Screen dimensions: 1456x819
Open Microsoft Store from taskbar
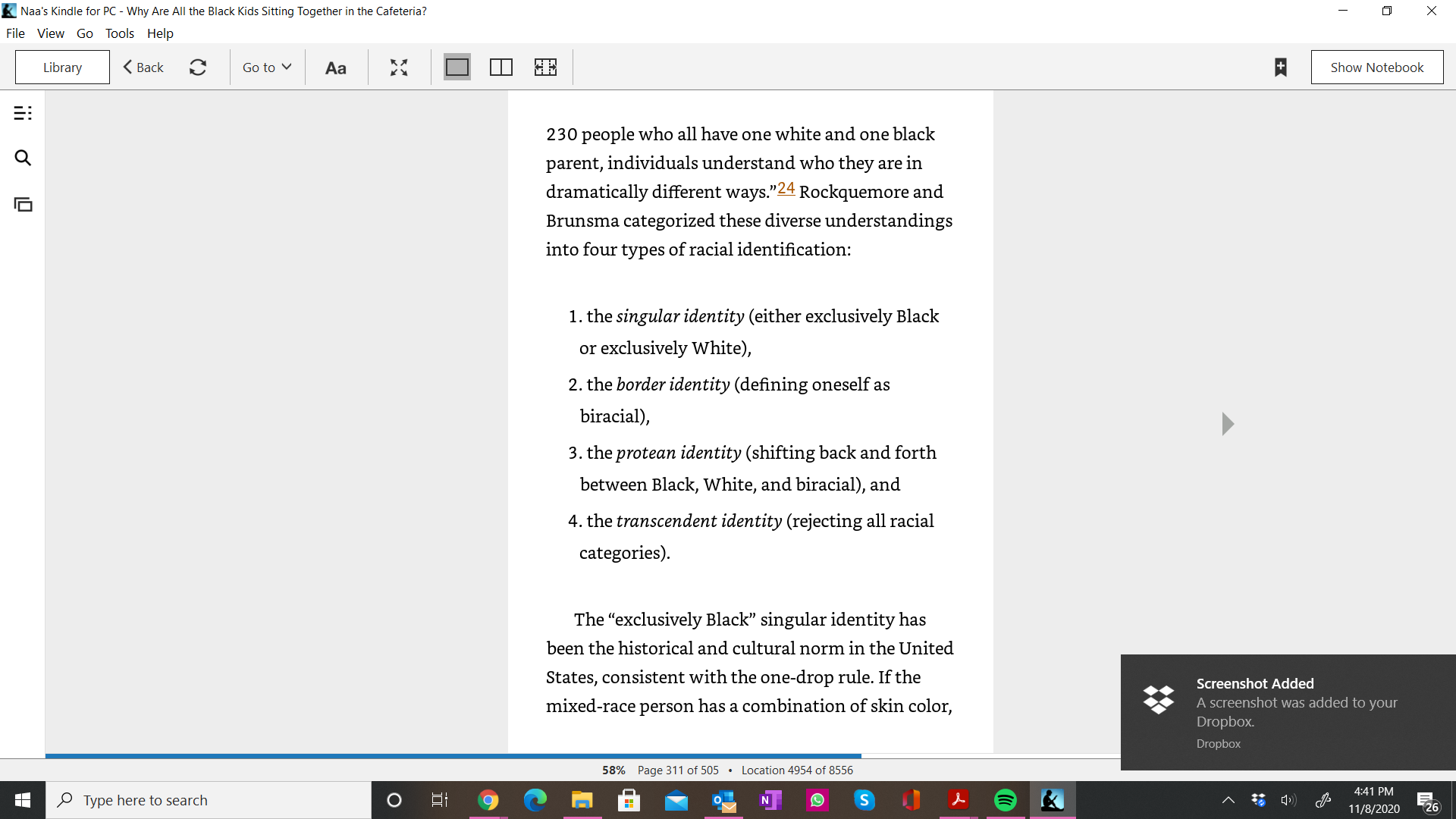click(629, 800)
